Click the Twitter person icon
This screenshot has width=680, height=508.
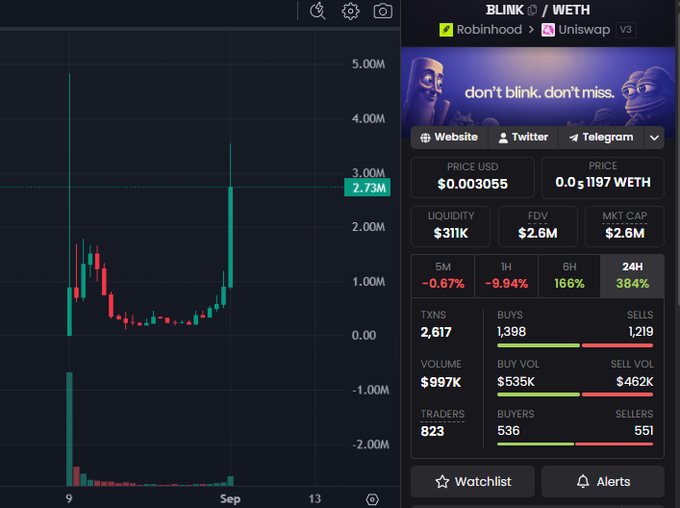[x=503, y=138]
